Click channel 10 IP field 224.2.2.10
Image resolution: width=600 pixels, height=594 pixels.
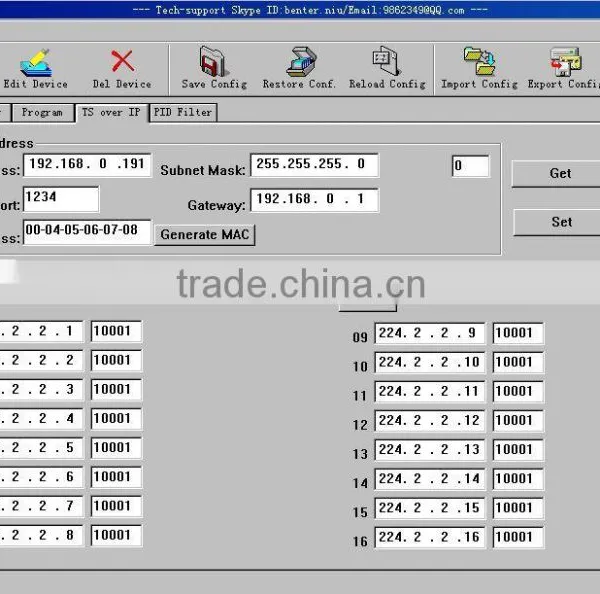pos(429,363)
